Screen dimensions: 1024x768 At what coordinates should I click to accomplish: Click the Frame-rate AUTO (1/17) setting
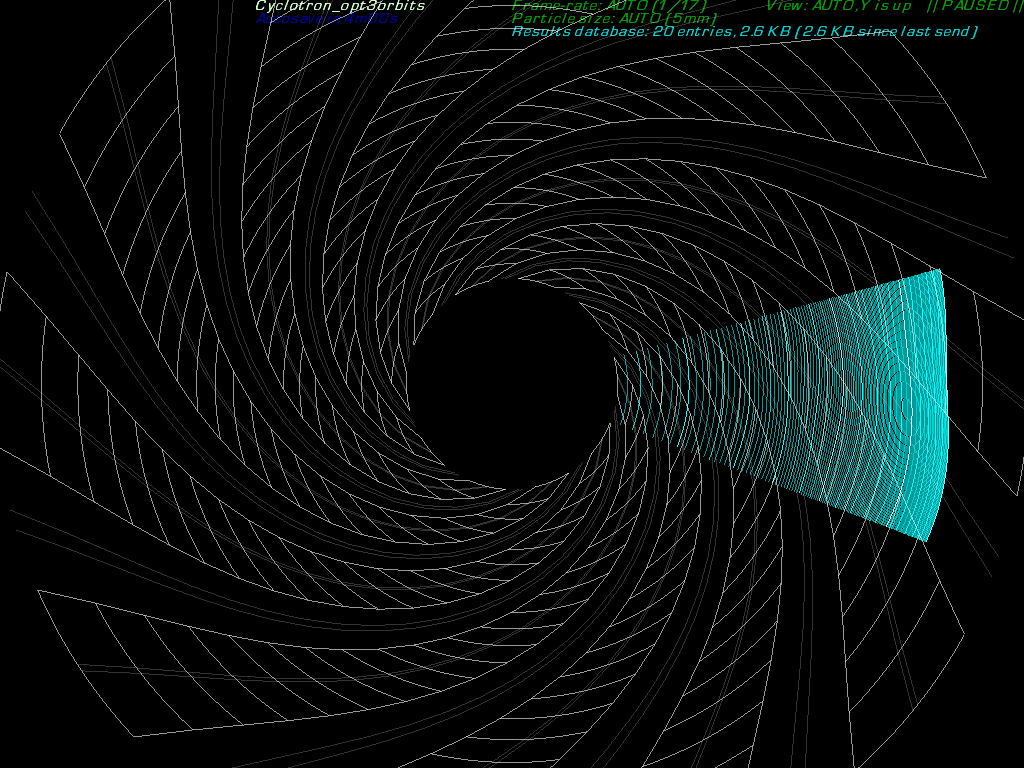615,6
